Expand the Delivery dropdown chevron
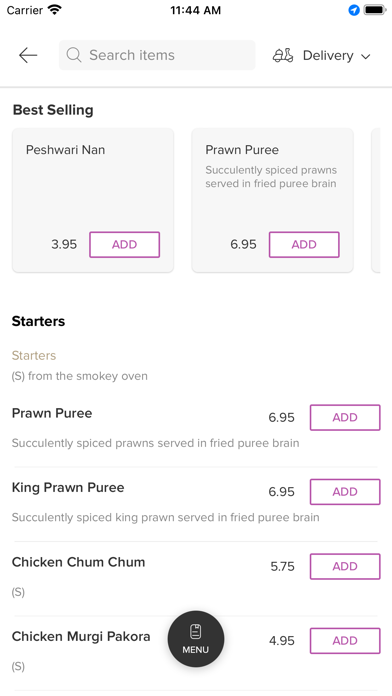The image size is (392, 696). point(365,56)
